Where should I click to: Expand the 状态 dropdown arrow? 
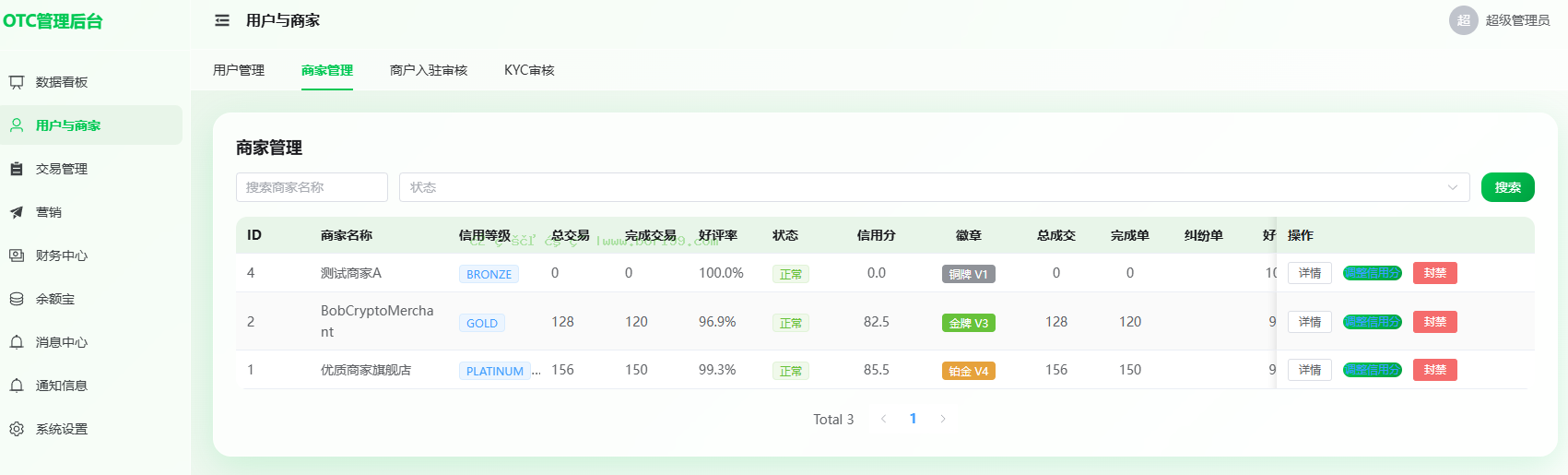tap(1453, 187)
